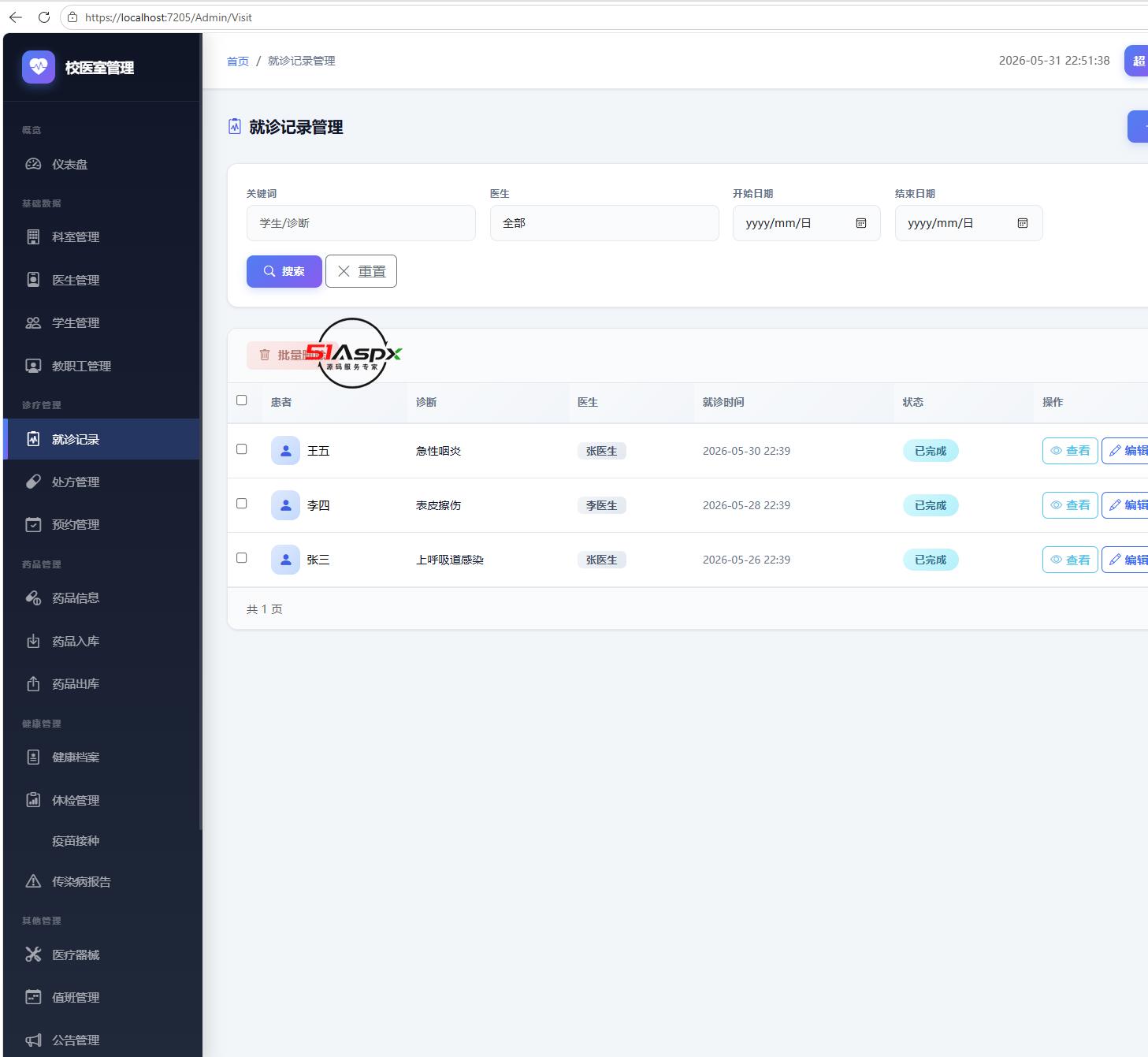Image resolution: width=1148 pixels, height=1057 pixels.
Task: Open 学生管理 menu item
Action: (x=101, y=322)
